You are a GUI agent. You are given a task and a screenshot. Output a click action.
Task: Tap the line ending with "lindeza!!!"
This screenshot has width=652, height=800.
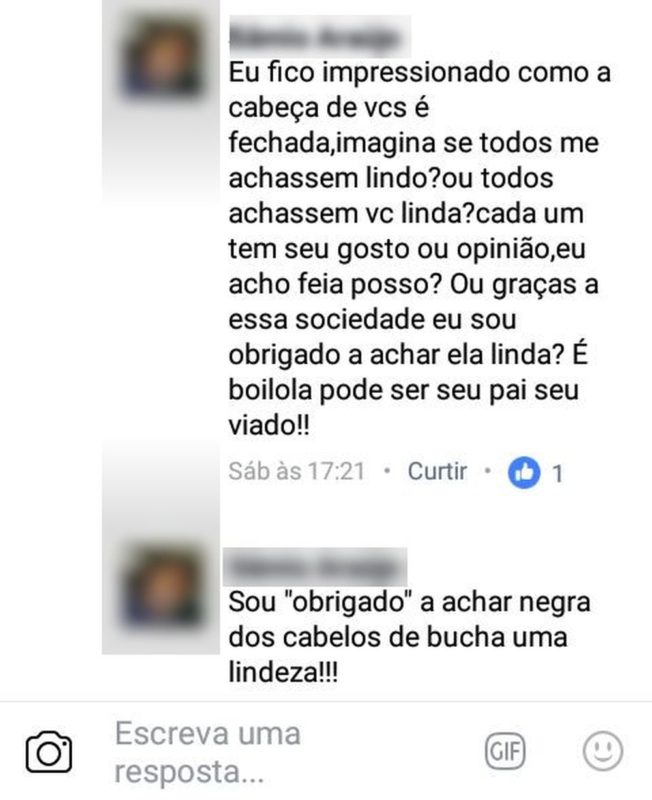point(283,672)
